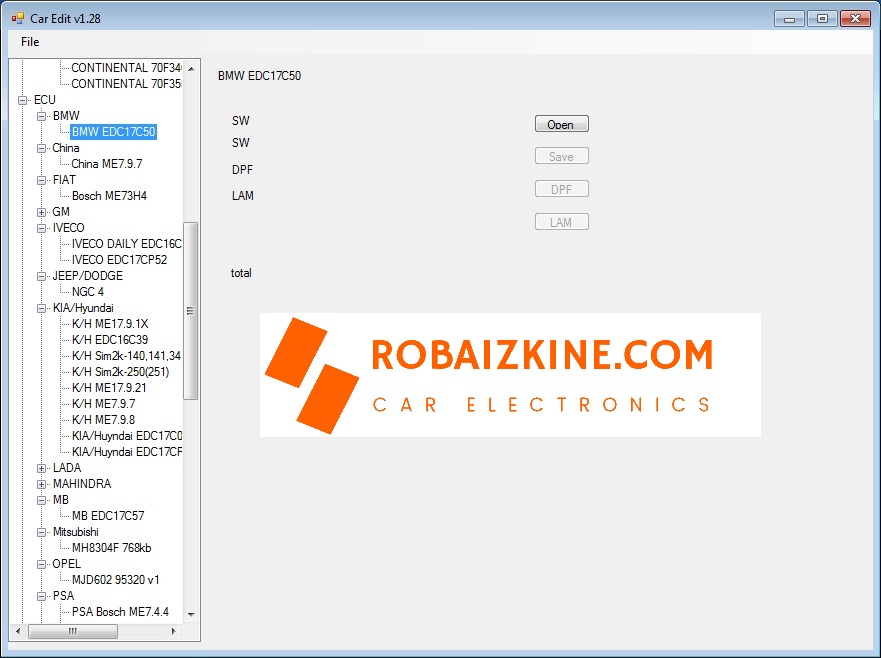Choose Bosch ME73H4 under FIAT
Screen dimensions: 881x658
coord(109,196)
